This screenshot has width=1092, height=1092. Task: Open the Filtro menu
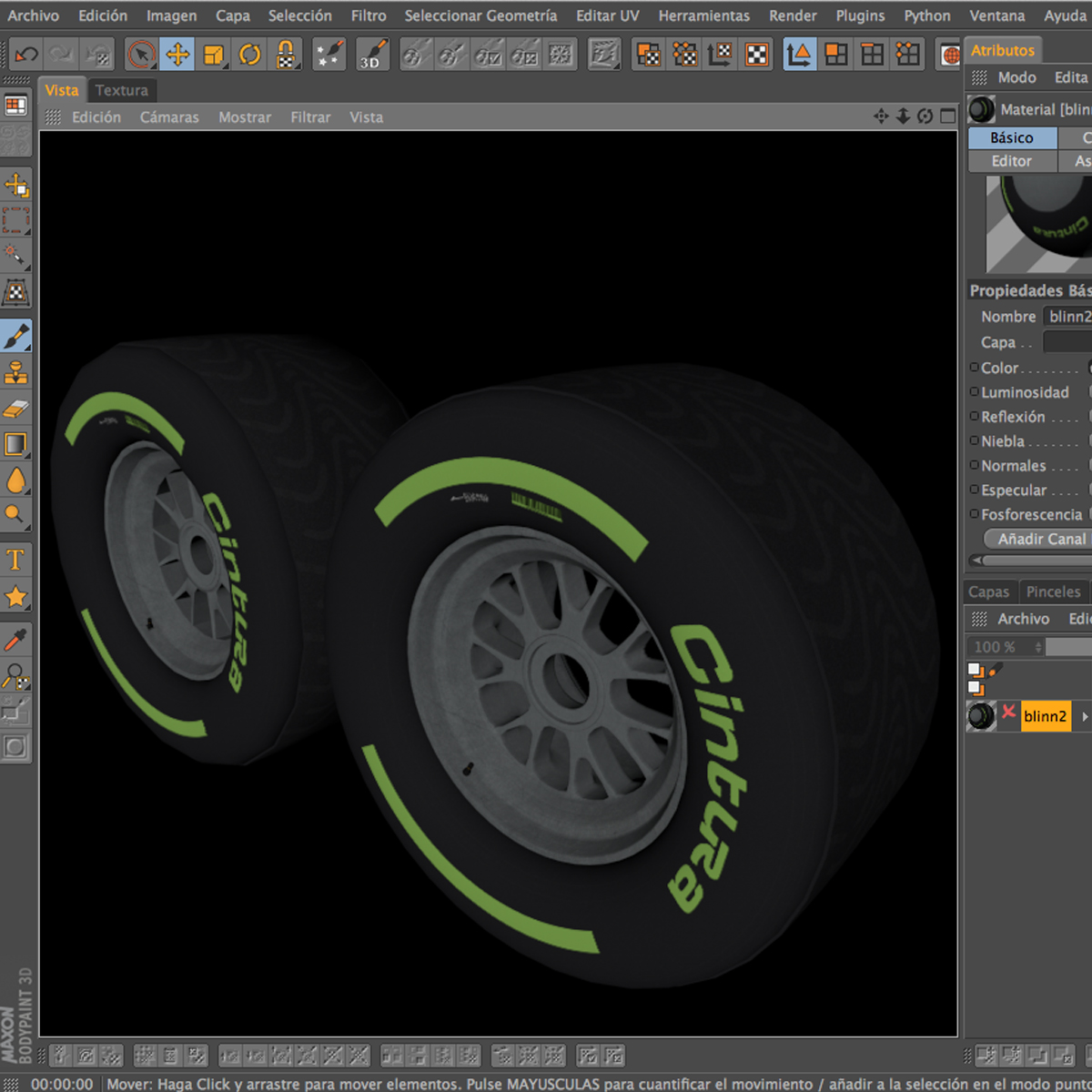tap(369, 15)
